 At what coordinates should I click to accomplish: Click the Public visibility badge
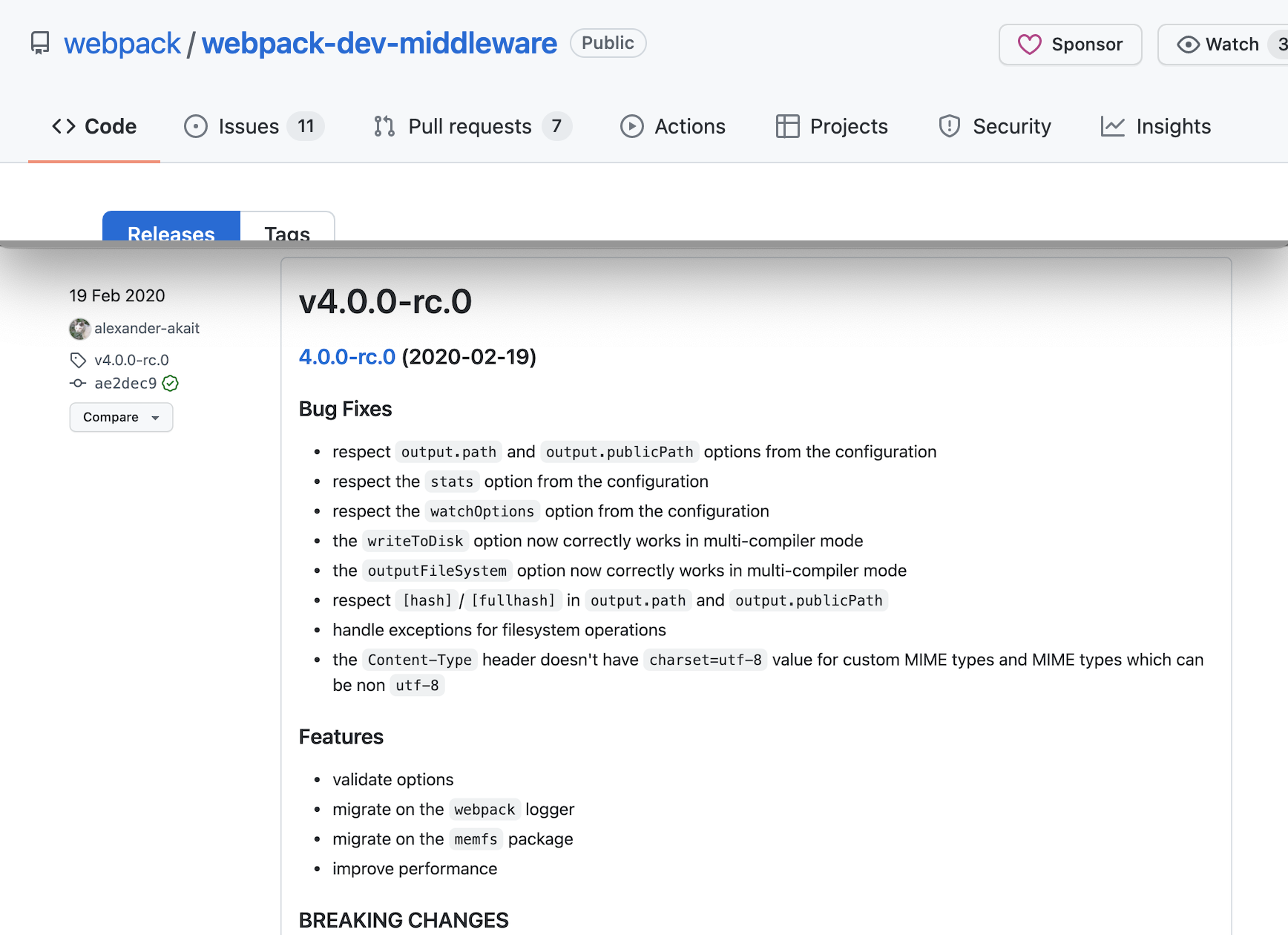coord(608,43)
